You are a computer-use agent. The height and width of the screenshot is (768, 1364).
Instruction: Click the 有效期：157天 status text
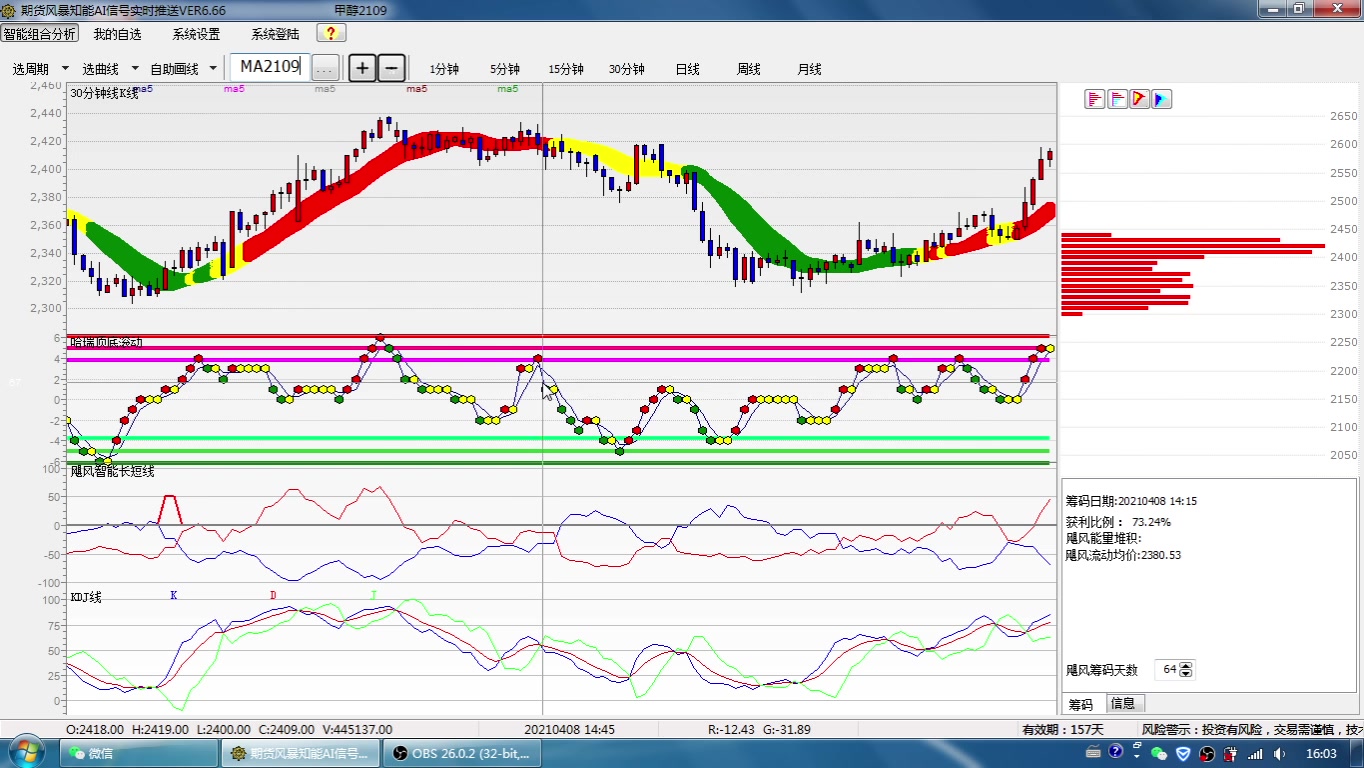click(1063, 730)
